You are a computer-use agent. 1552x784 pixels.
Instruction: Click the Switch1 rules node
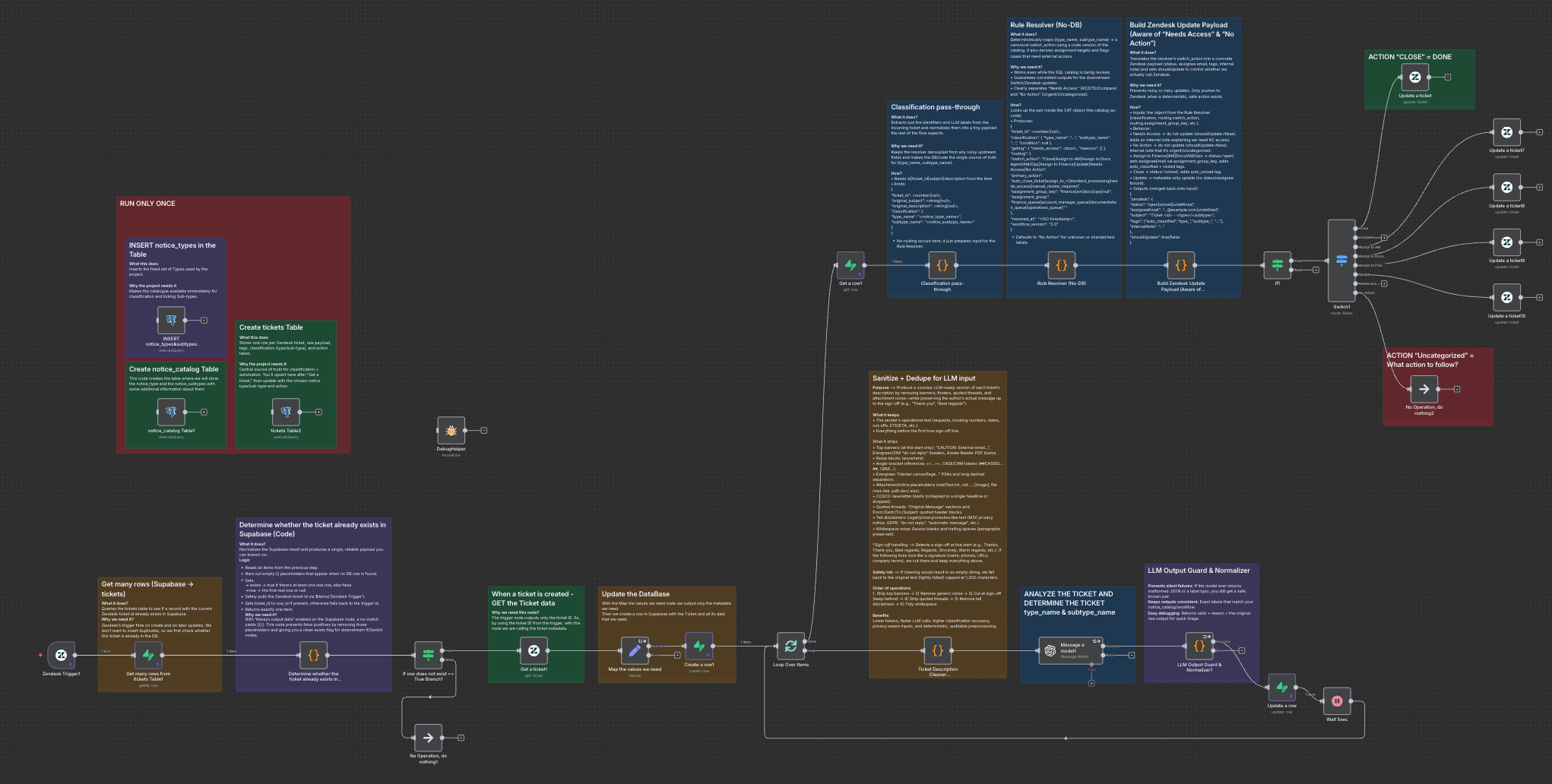click(1341, 261)
